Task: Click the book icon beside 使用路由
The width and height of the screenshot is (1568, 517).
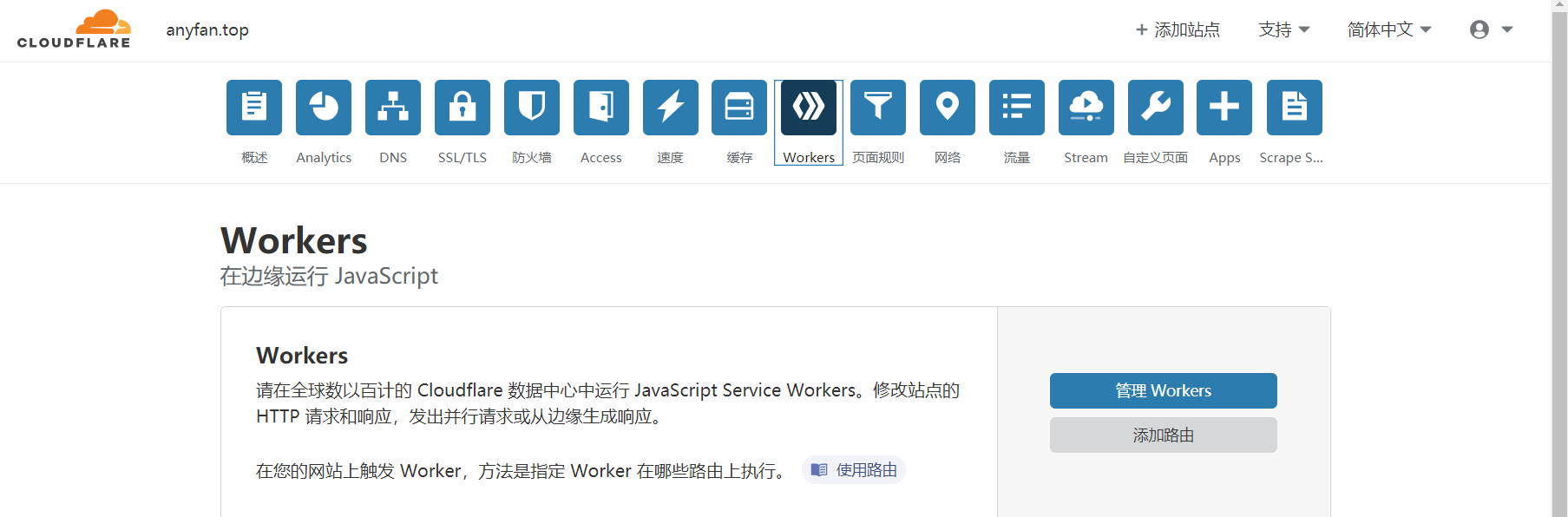Action: (x=819, y=470)
